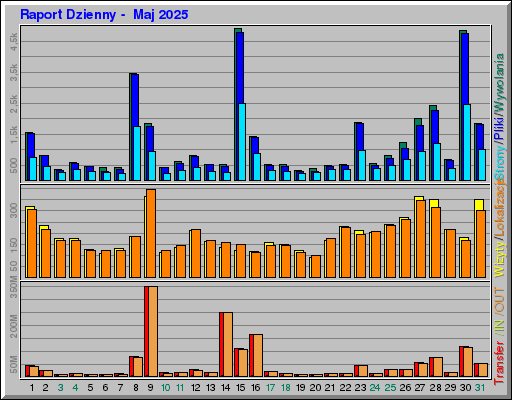Screen dimensions: 512x400
Task: Click day 9's orange visits bar
Action: point(151,233)
